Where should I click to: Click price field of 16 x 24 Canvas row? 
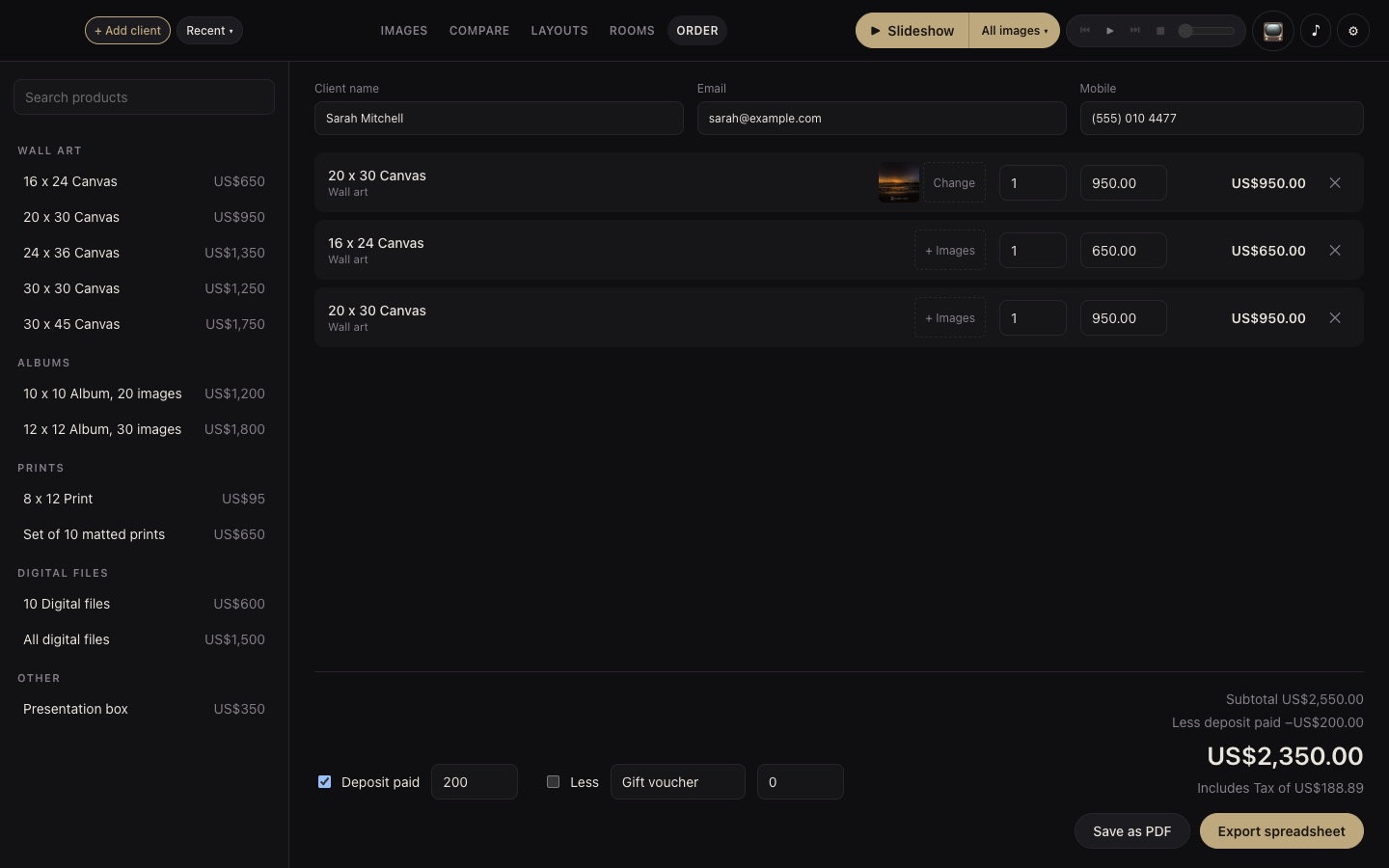coord(1124,251)
